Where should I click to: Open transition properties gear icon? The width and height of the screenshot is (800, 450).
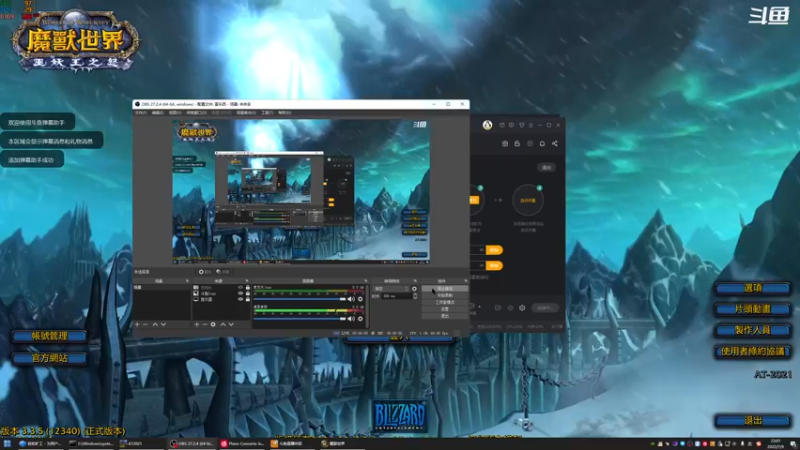tap(414, 289)
